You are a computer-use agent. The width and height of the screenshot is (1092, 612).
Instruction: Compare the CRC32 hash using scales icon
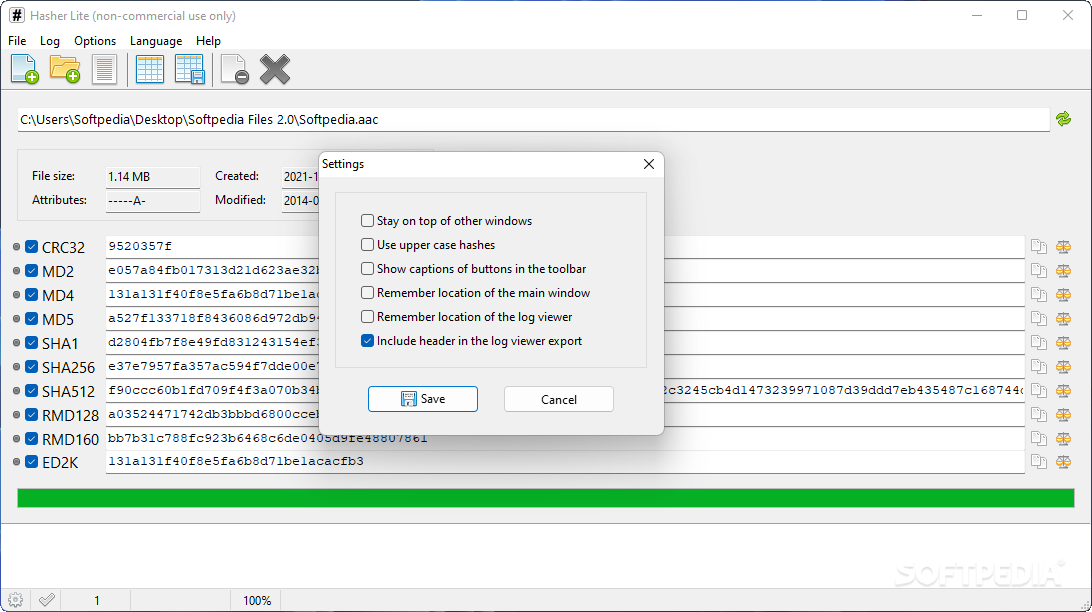1063,246
